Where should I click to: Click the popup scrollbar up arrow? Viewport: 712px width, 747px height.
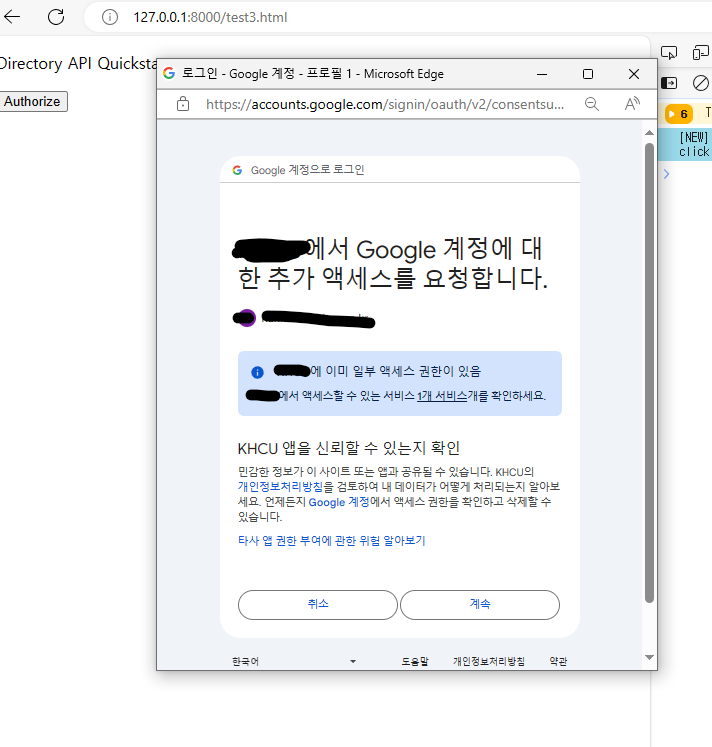coord(649,132)
